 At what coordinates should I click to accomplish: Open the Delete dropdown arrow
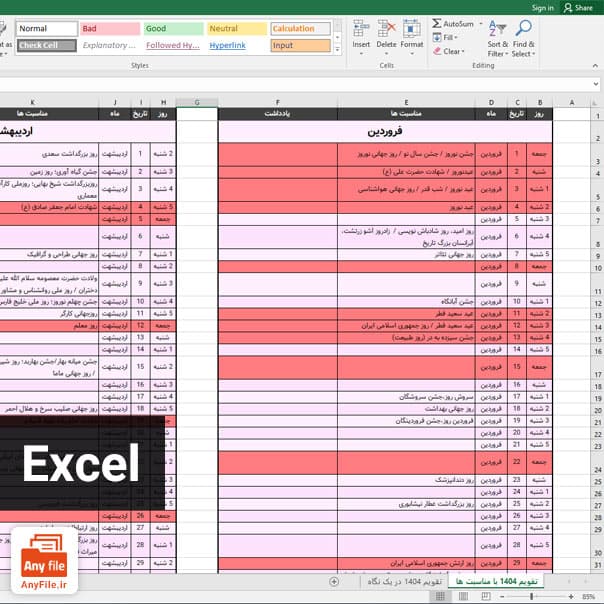(x=386, y=54)
